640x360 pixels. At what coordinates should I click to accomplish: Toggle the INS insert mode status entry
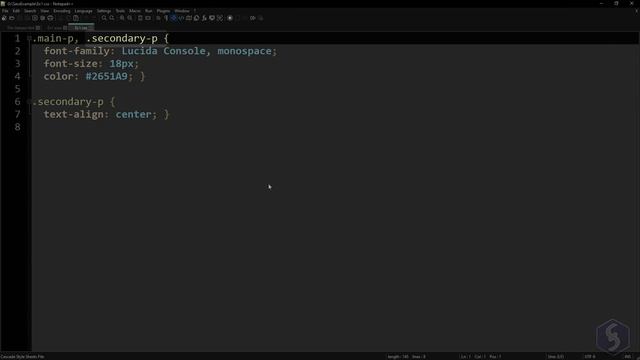point(628,357)
